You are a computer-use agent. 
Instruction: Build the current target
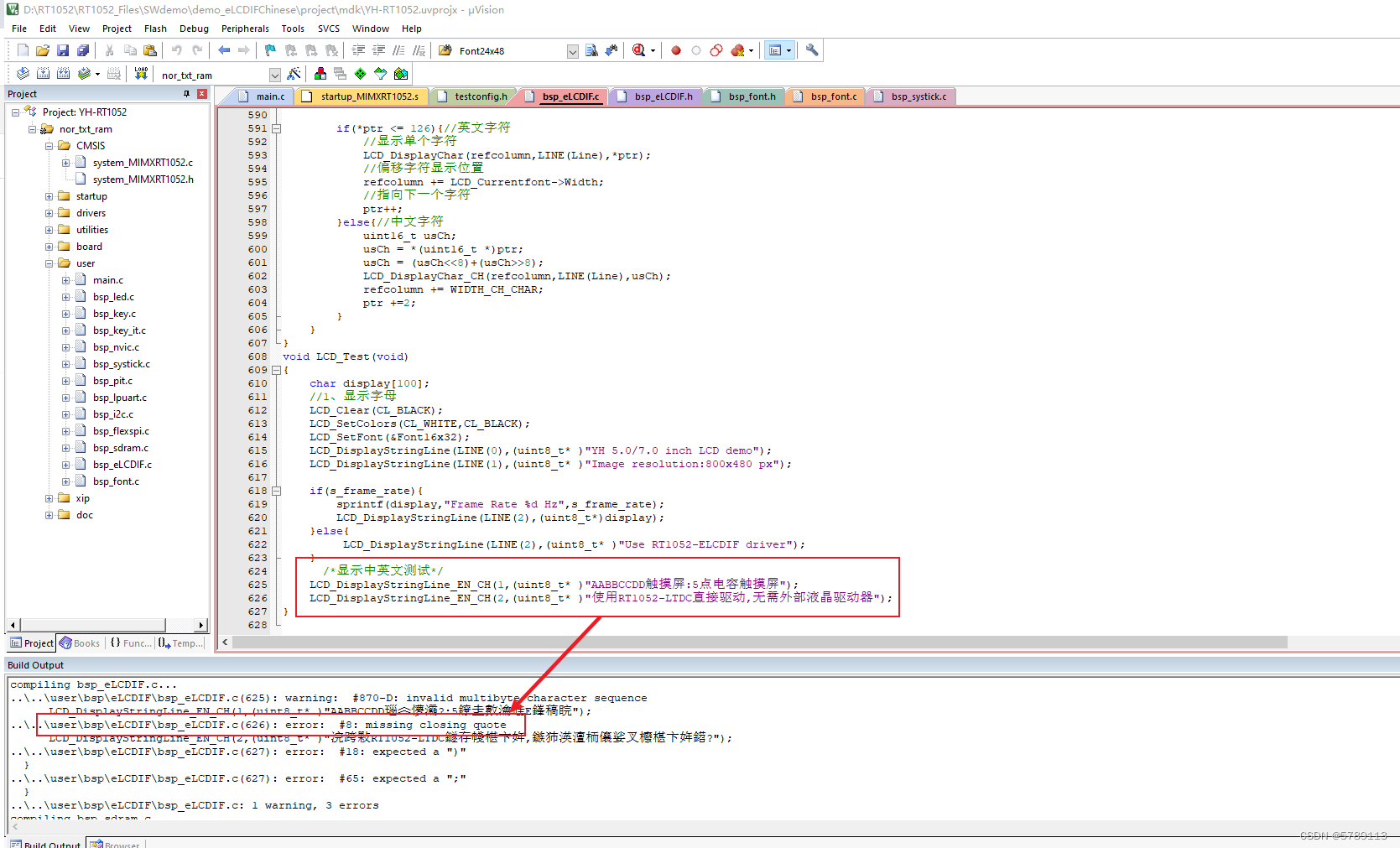(43, 74)
